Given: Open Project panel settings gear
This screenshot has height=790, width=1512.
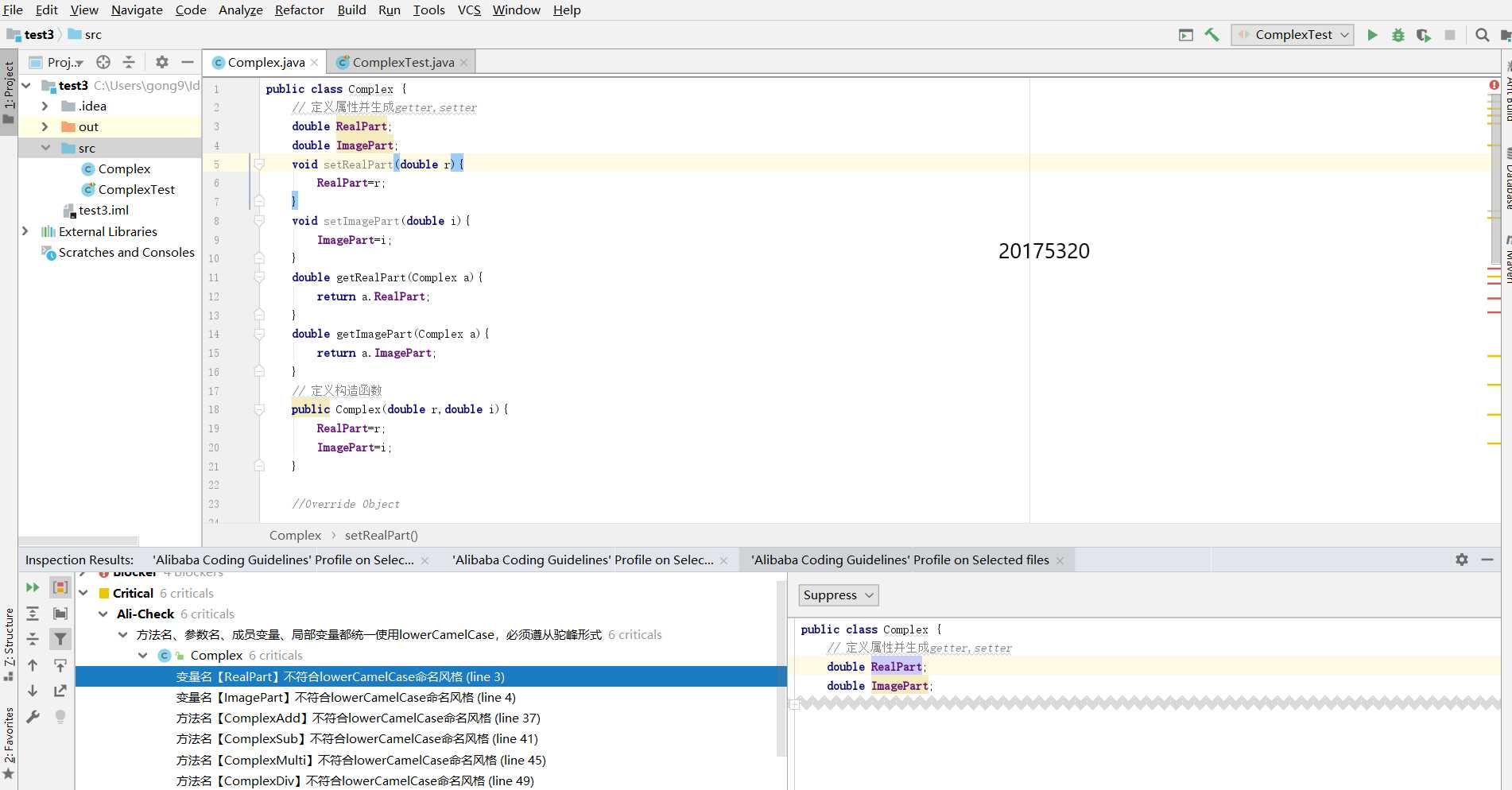Looking at the screenshot, I should [162, 62].
